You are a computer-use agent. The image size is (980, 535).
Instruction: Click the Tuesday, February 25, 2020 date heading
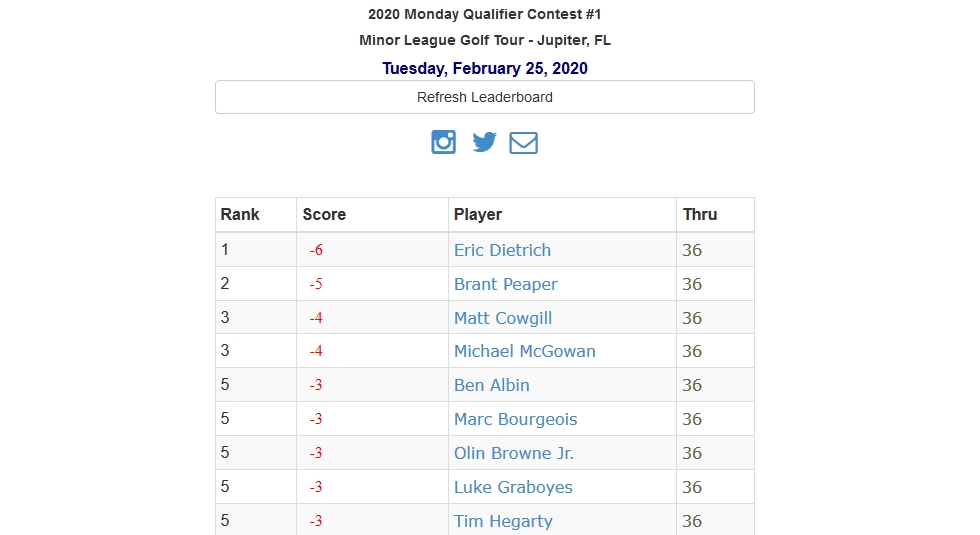click(x=484, y=68)
